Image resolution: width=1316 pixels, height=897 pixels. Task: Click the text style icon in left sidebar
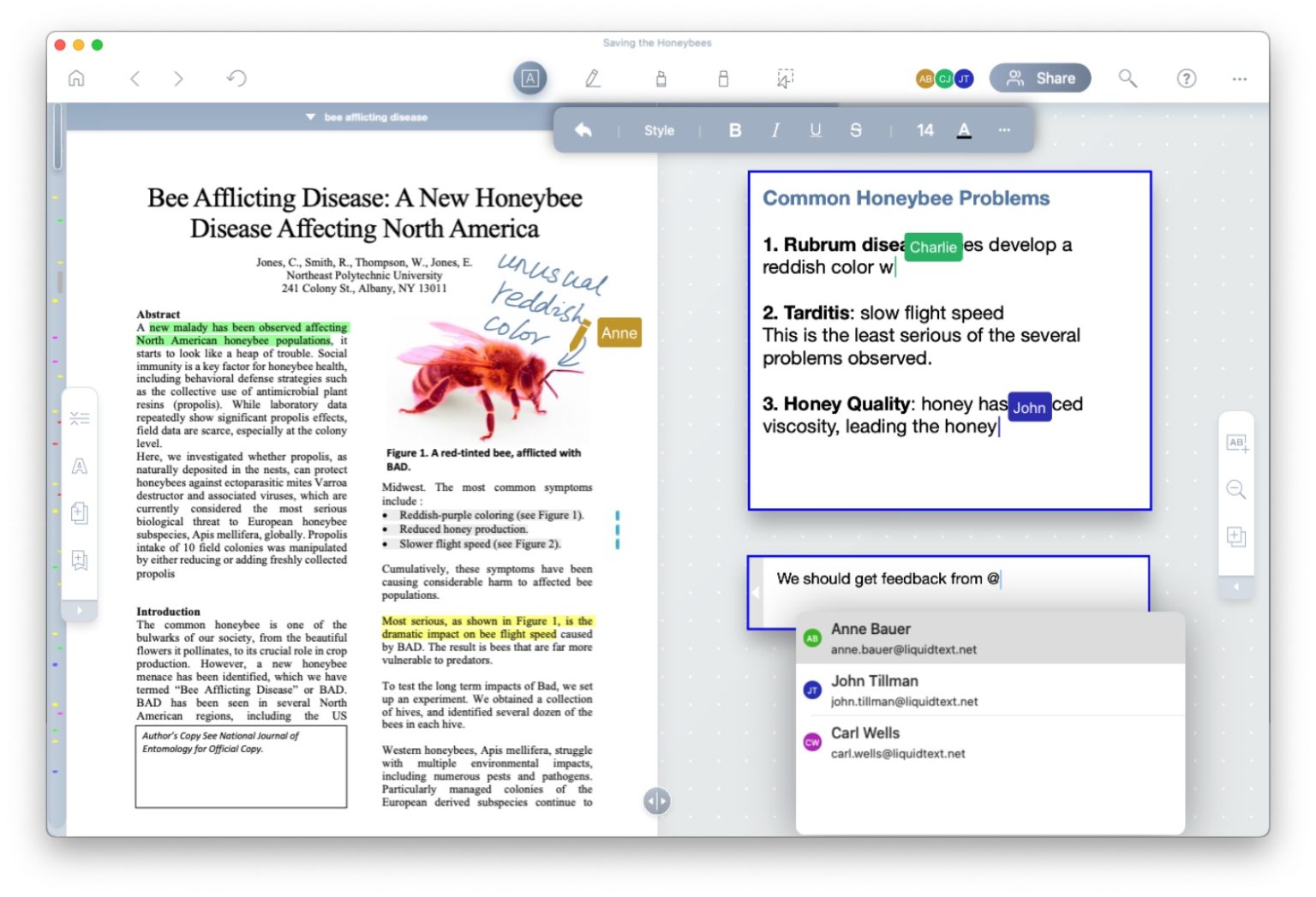(x=81, y=465)
